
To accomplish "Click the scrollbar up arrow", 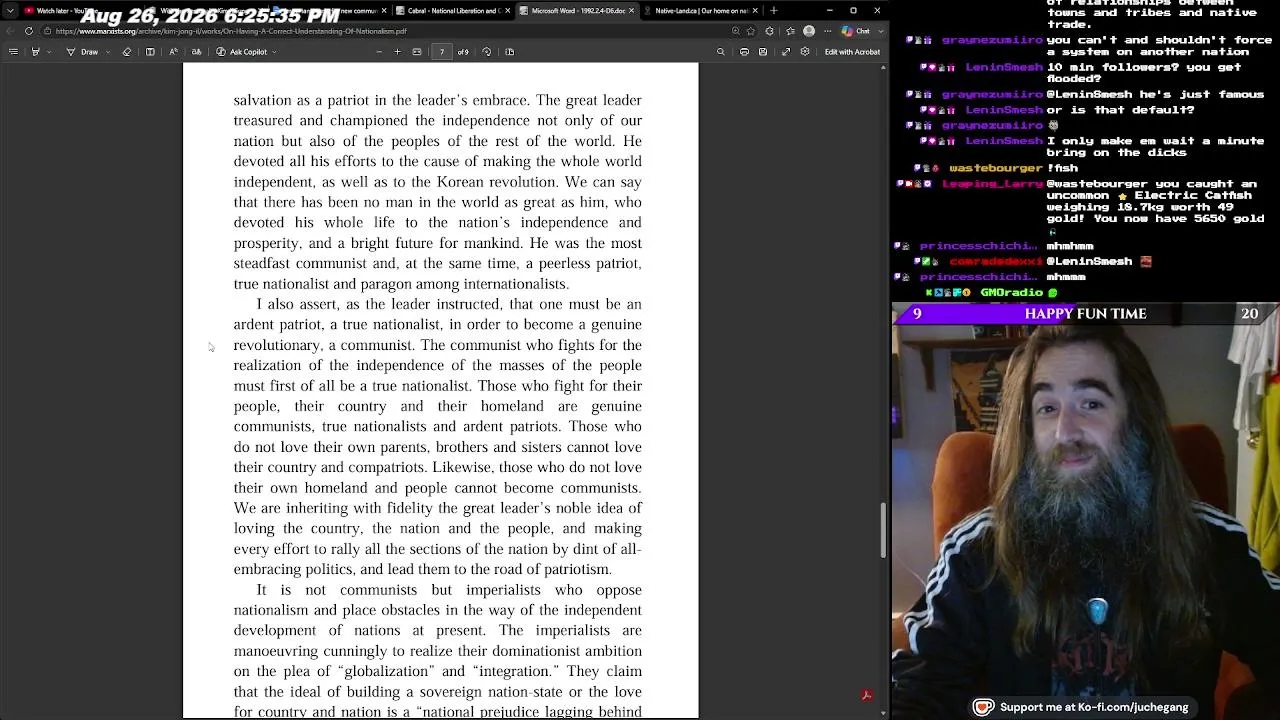I will (883, 68).
